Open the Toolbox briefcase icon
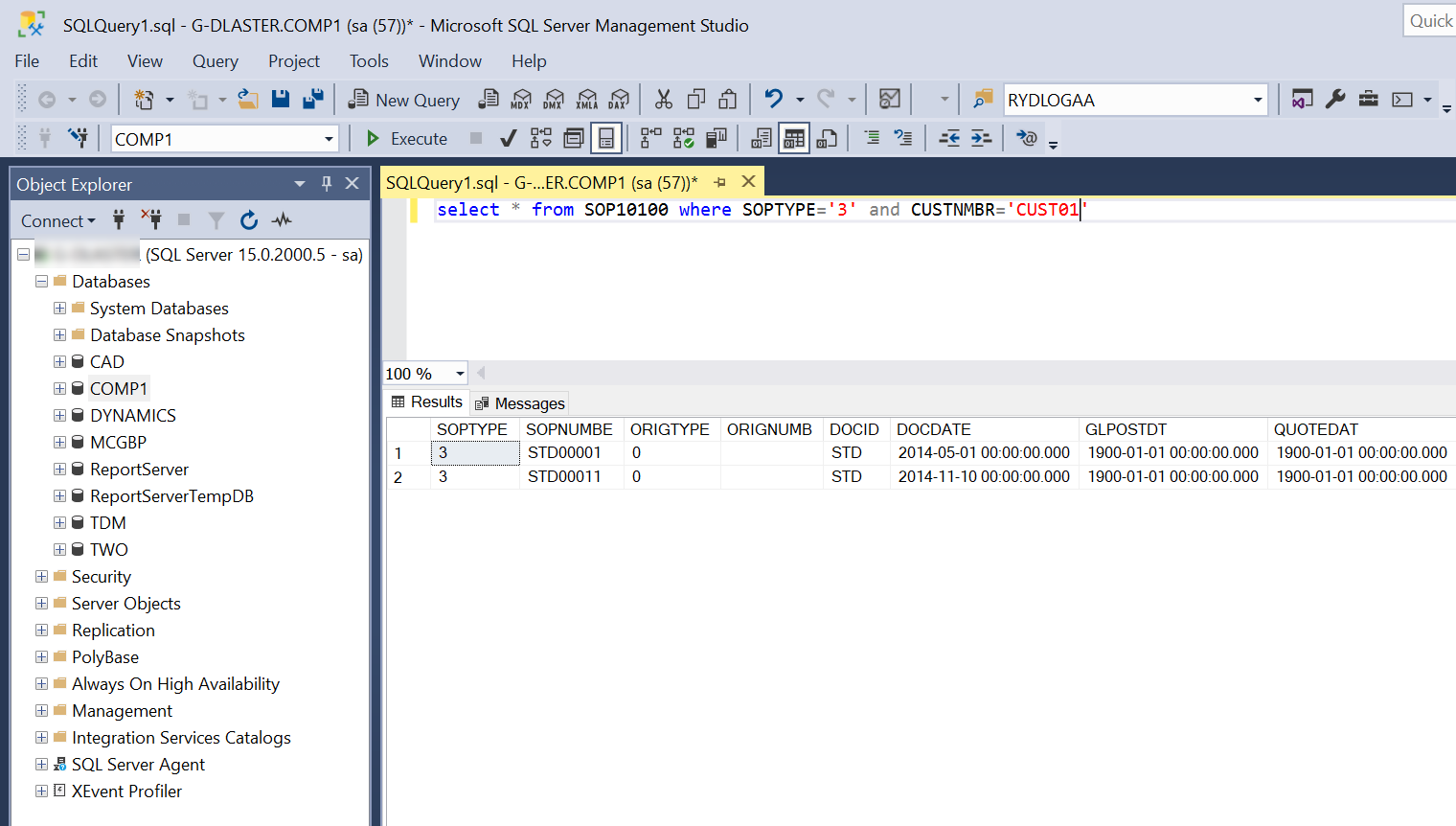The height and width of the screenshot is (826, 1456). (x=1369, y=100)
